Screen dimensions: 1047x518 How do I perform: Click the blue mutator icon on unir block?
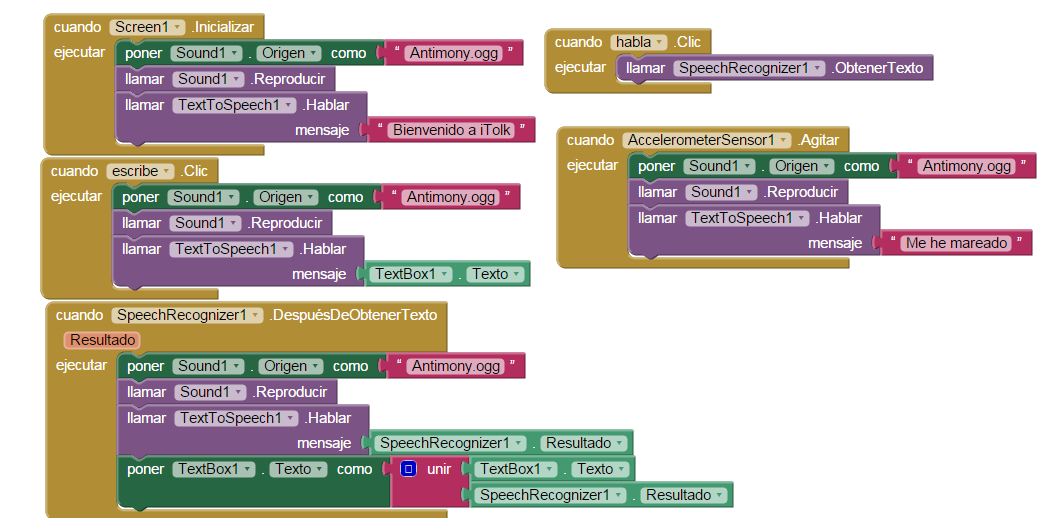coord(409,469)
